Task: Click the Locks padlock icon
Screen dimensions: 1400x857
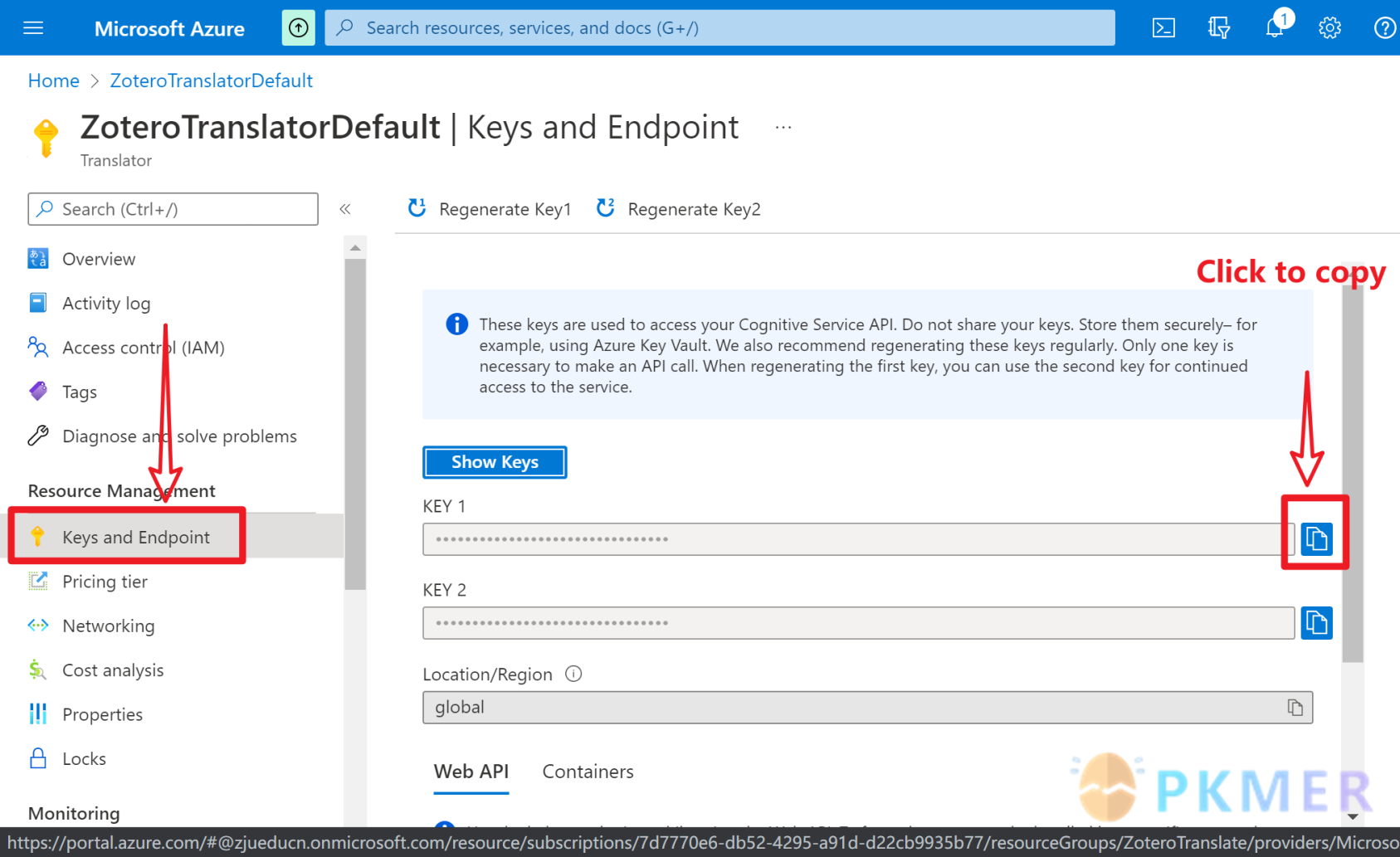Action: coord(38,758)
